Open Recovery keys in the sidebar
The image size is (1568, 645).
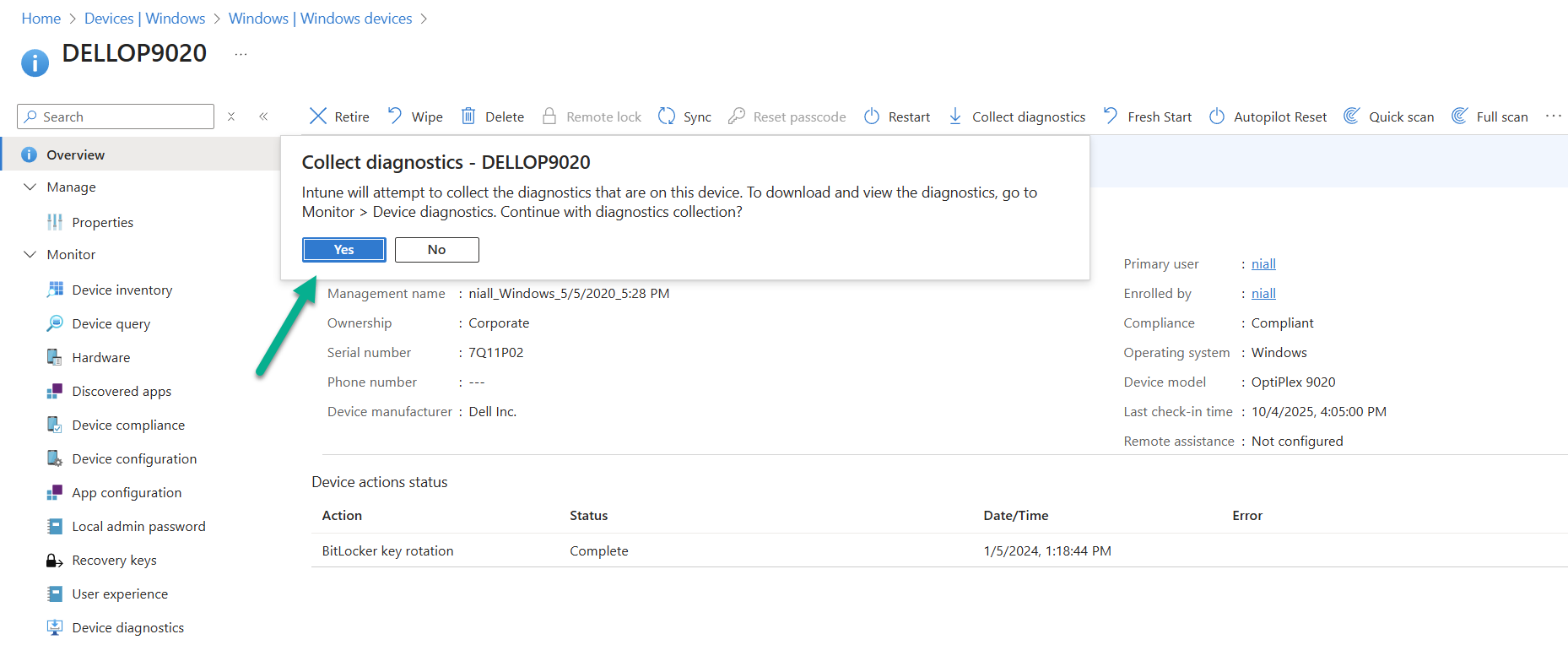114,560
